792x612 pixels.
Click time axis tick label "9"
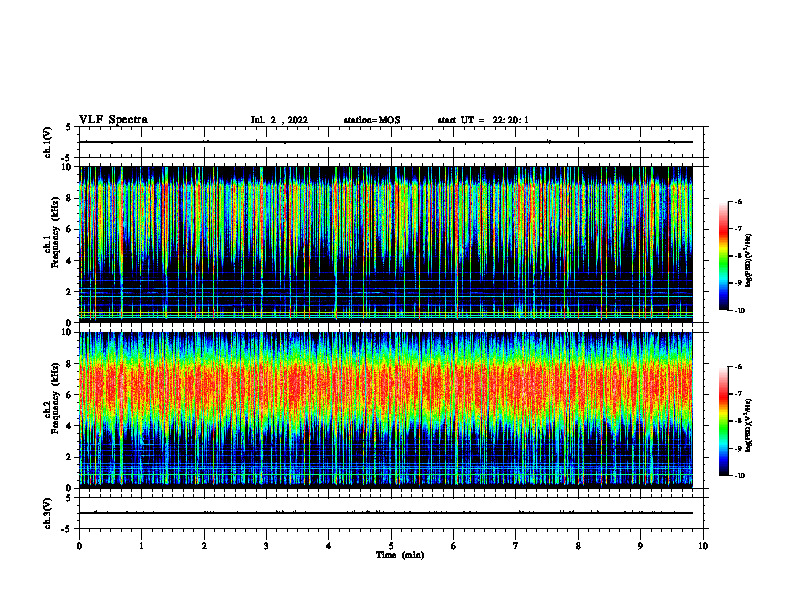tap(640, 546)
